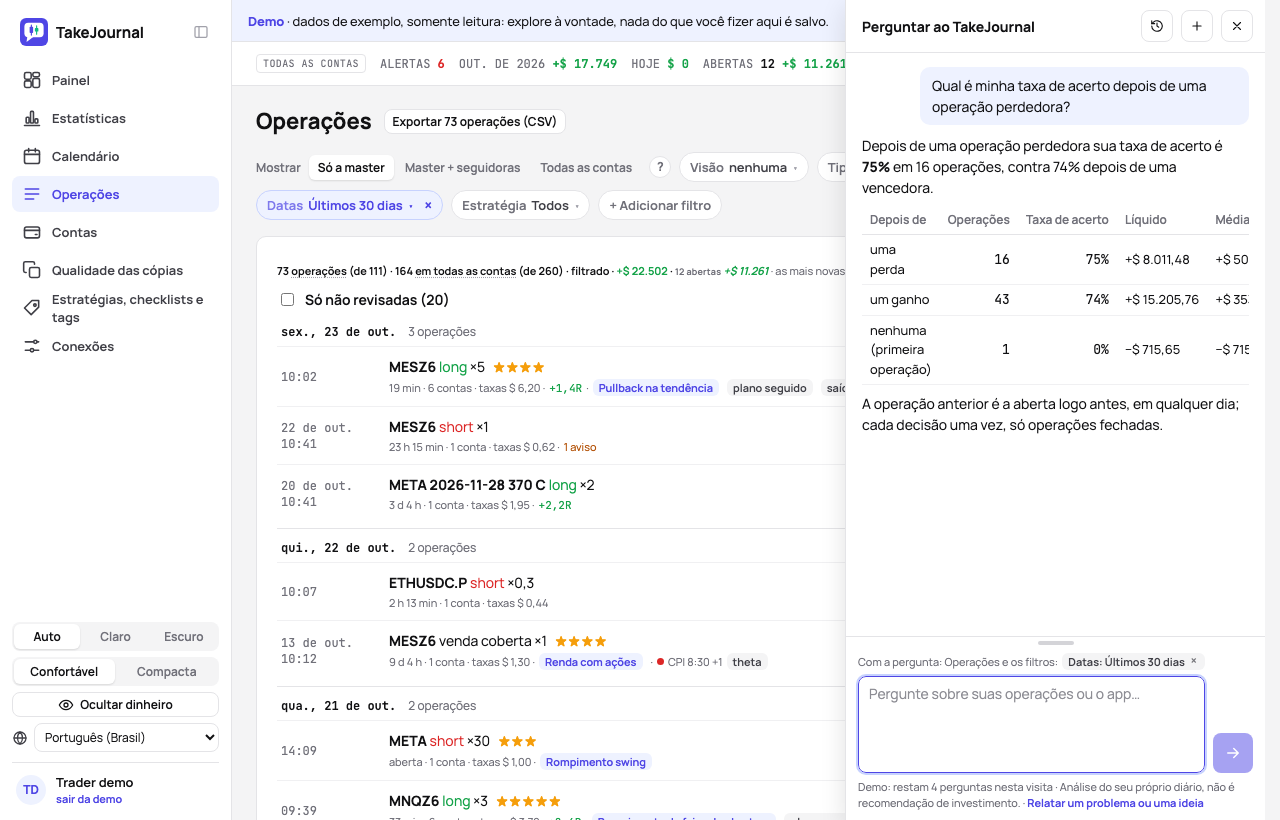Click the help question mark icon
The width and height of the screenshot is (1280, 820).
(x=659, y=167)
